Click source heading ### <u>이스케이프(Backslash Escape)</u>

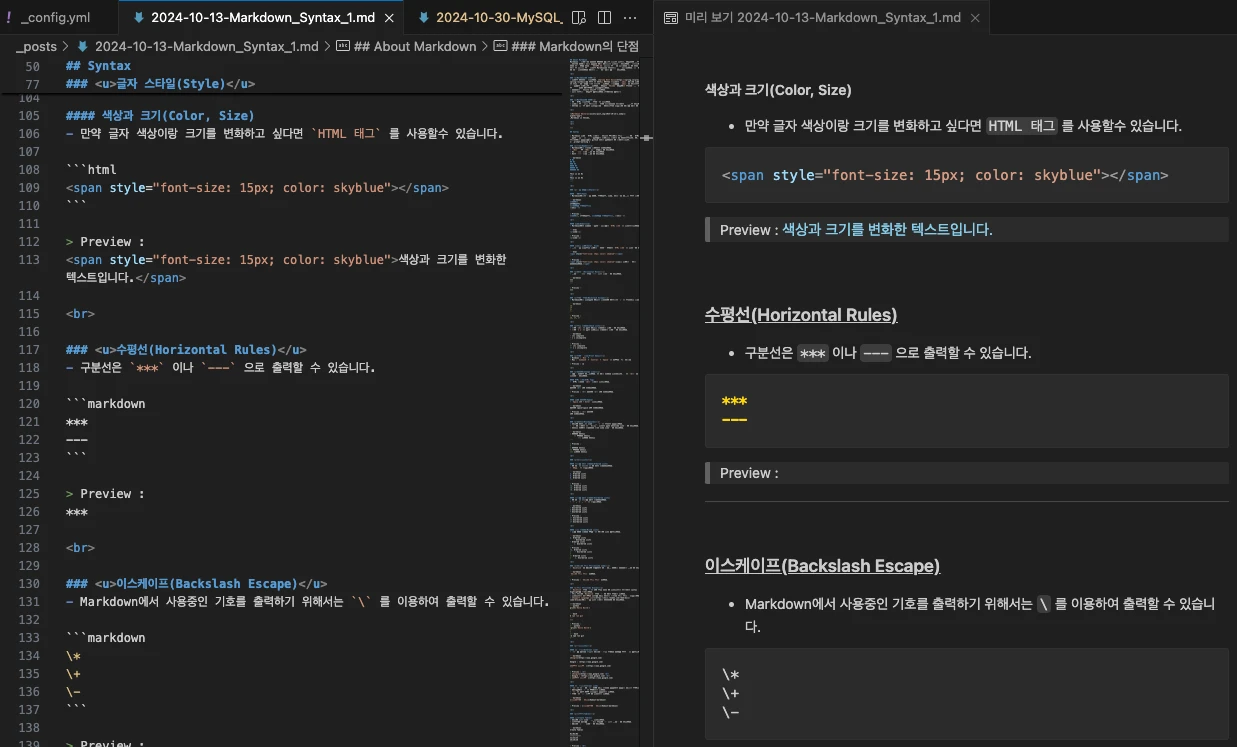click(x=196, y=584)
